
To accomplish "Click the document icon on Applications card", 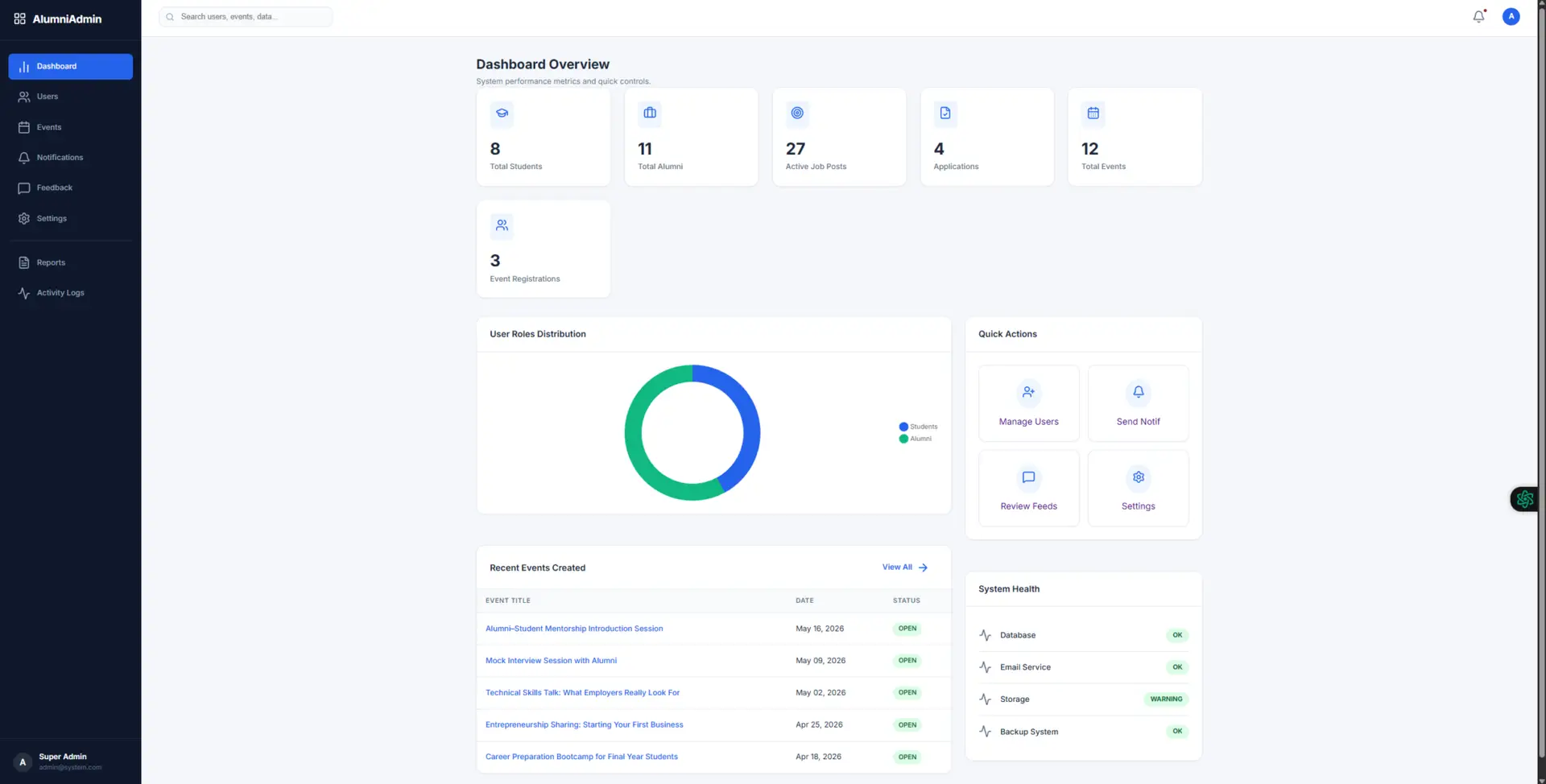I will (x=945, y=113).
